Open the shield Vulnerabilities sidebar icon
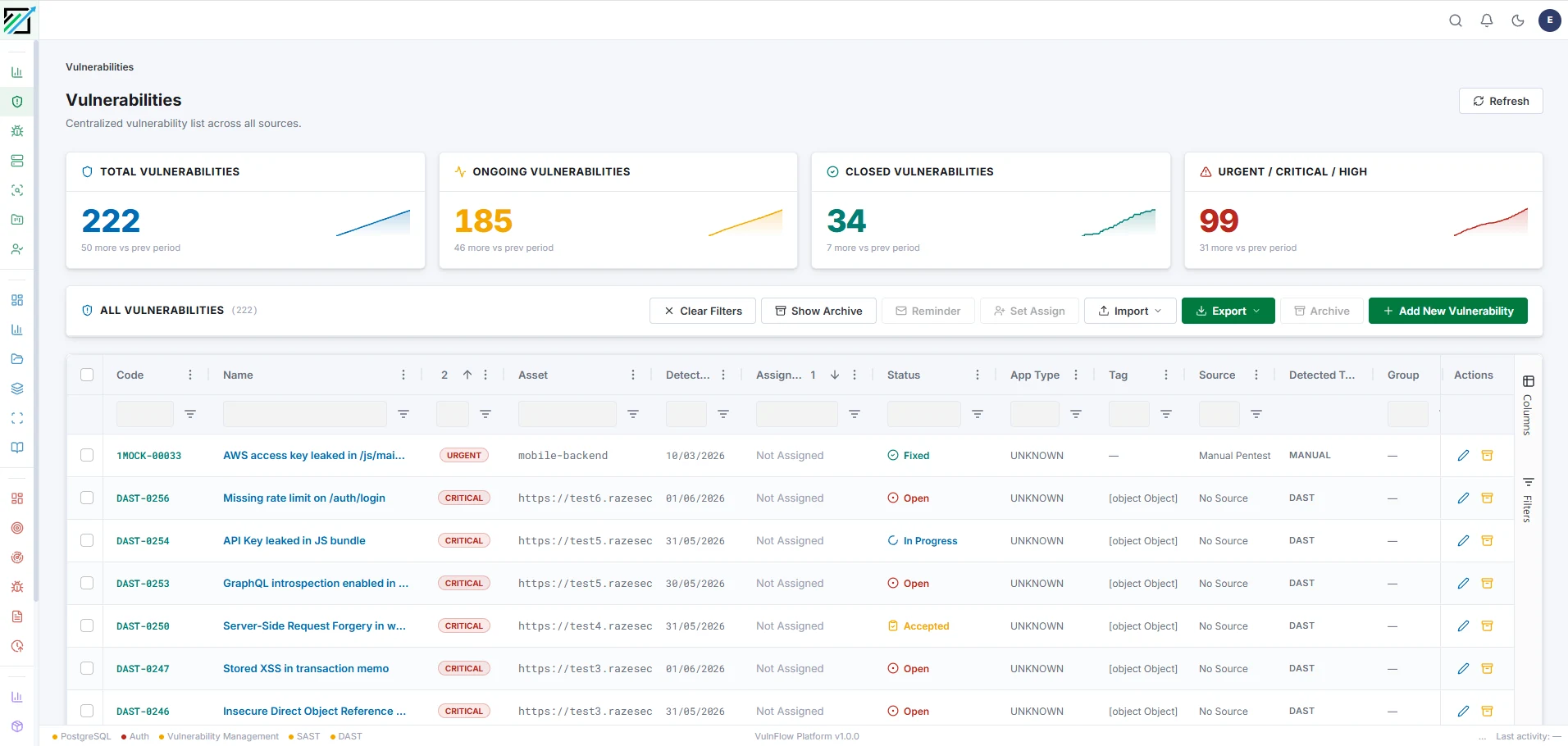 [17, 102]
